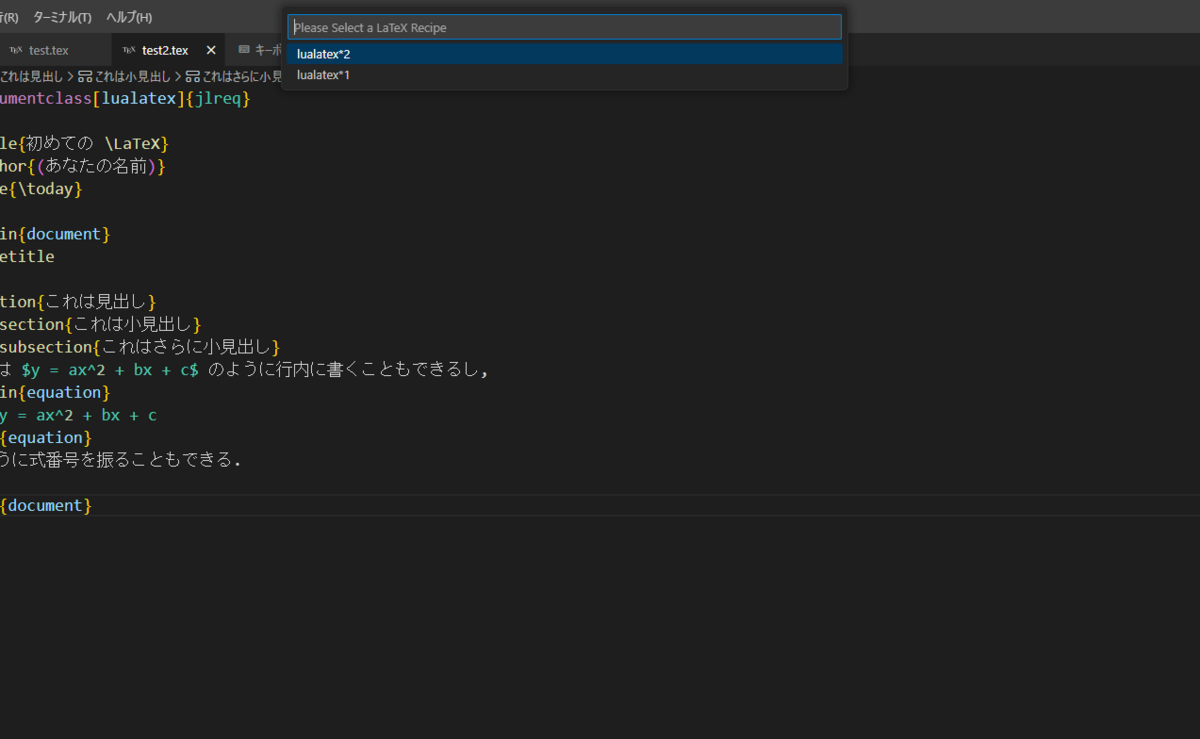The image size is (1200, 739).
Task: Open the ヘルプ(H) menu
Action: click(126, 17)
